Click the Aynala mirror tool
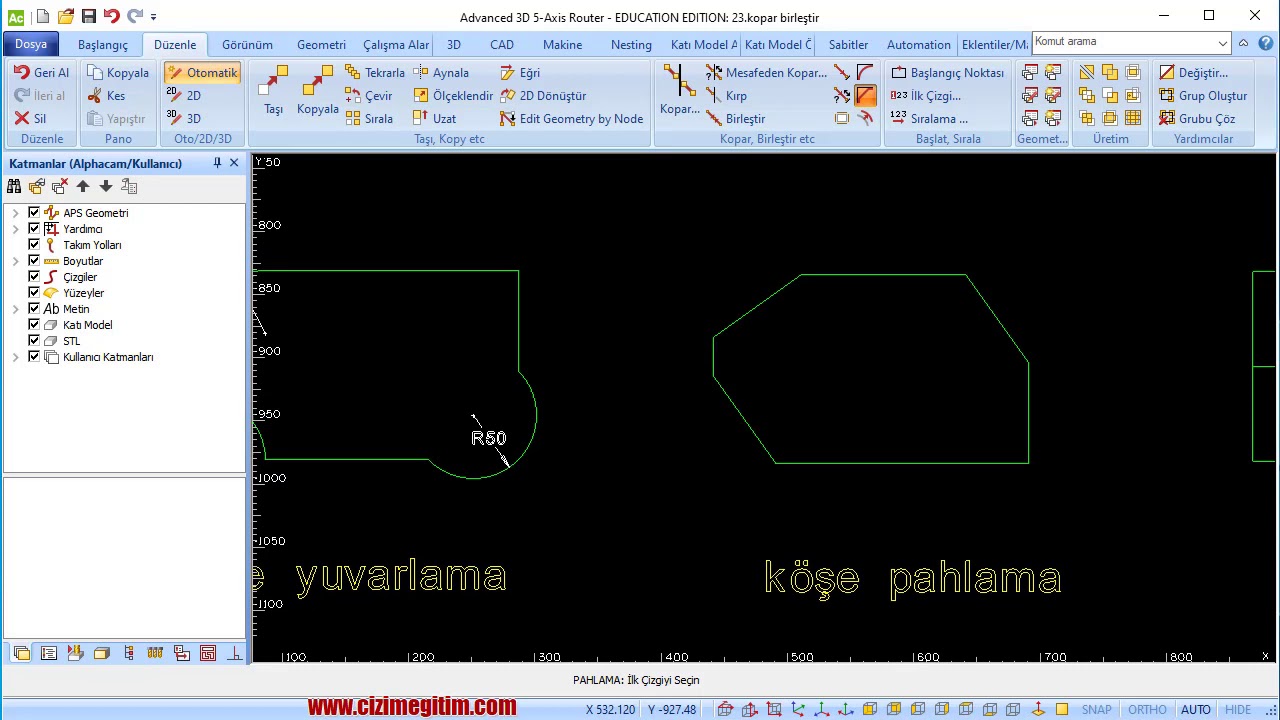The width and height of the screenshot is (1280, 720). point(441,73)
